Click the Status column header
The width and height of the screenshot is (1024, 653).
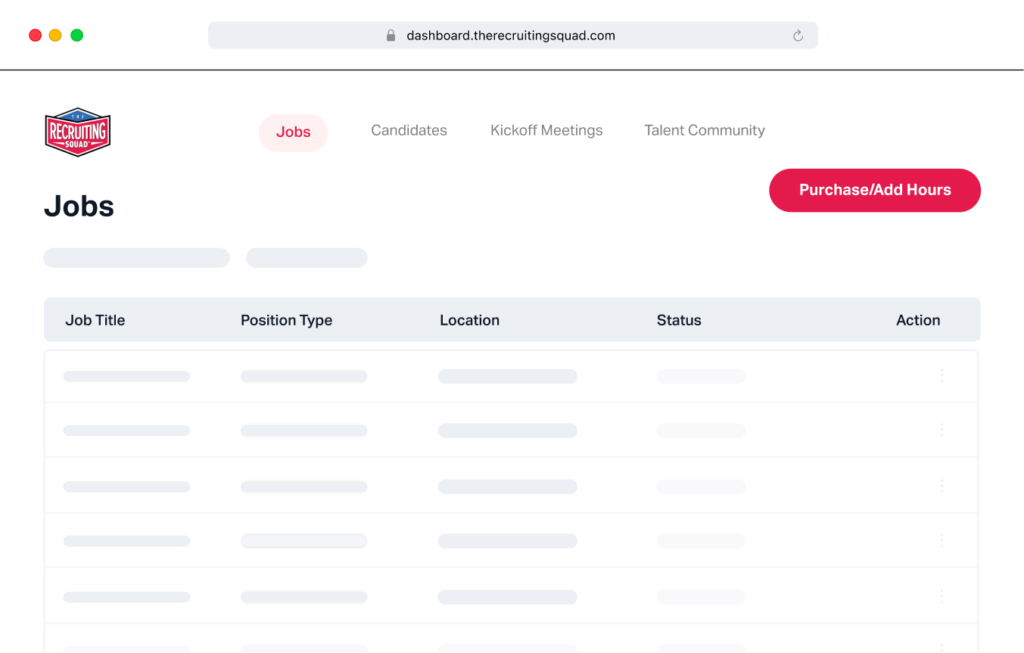tap(679, 320)
